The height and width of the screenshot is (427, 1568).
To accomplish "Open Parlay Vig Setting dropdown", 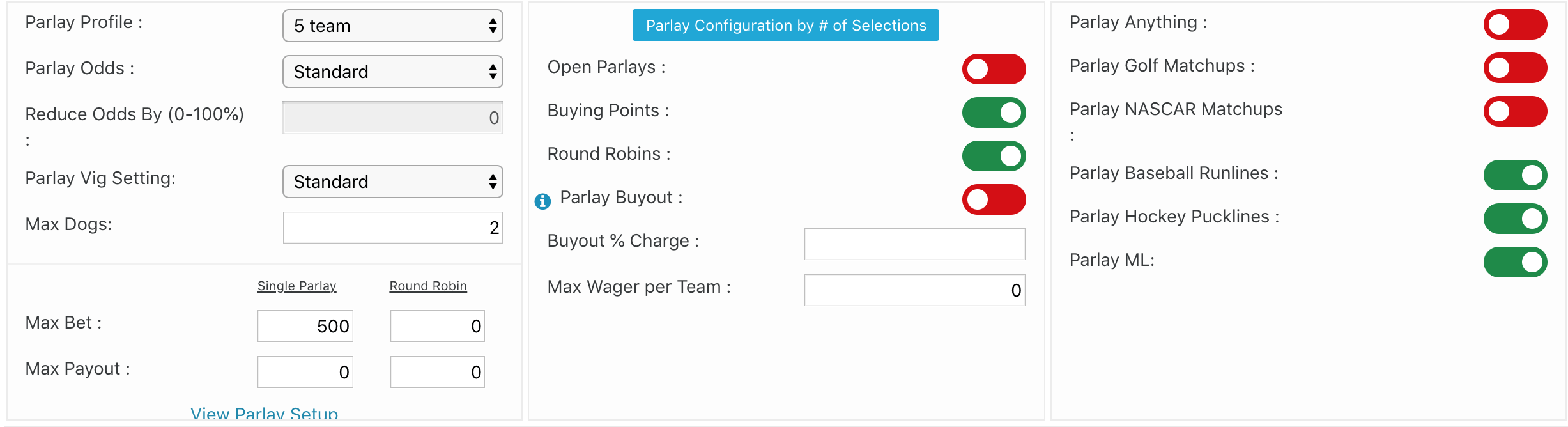I will pos(392,182).
